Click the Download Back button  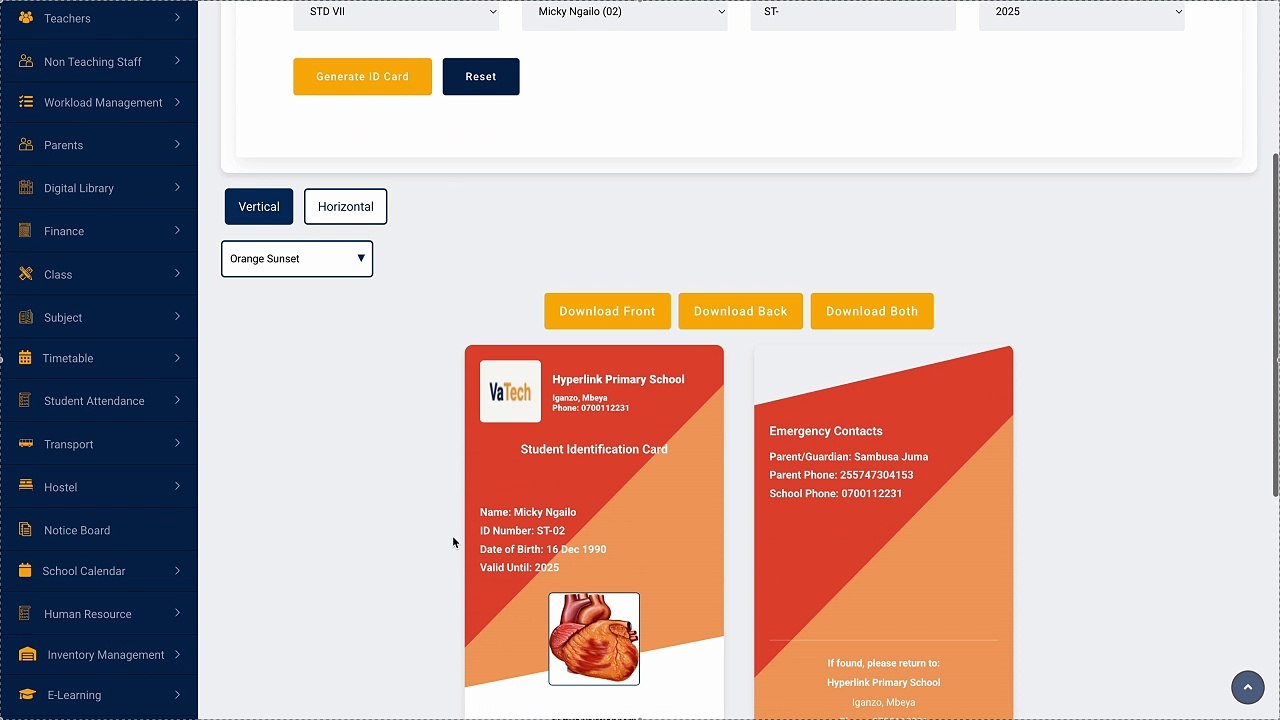741,311
